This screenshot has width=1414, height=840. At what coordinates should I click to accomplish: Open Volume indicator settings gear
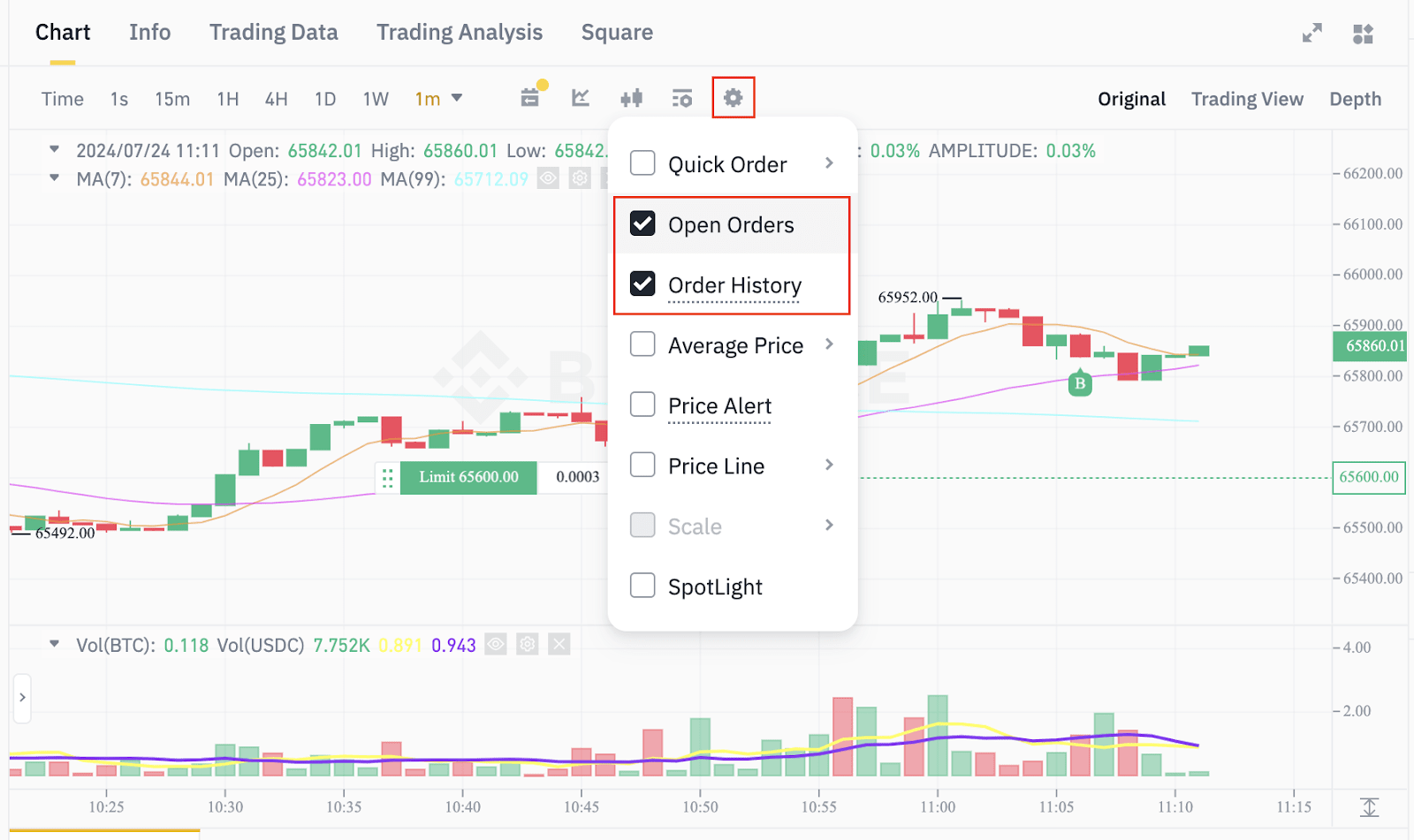(528, 645)
